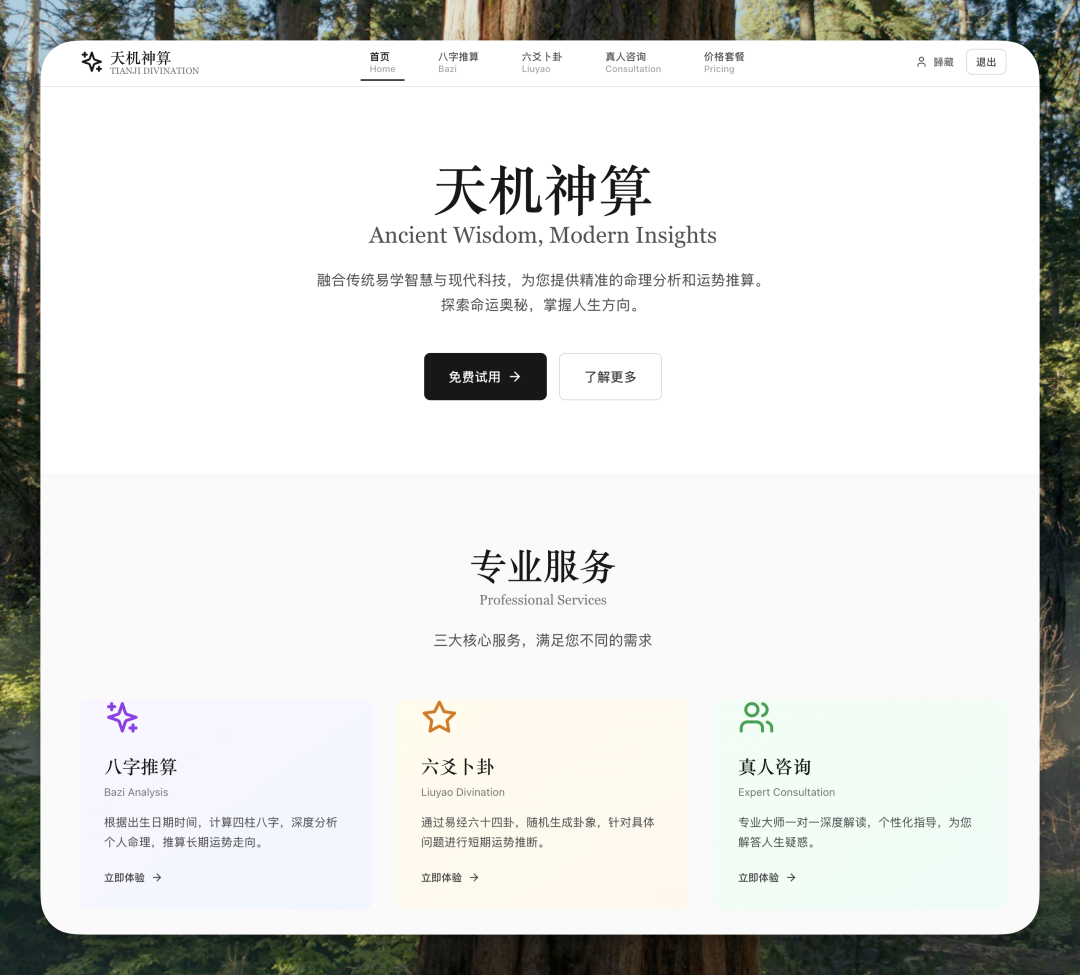Click the 探索命运奥秘 hero description line
This screenshot has height=975, width=1080.
point(543,305)
